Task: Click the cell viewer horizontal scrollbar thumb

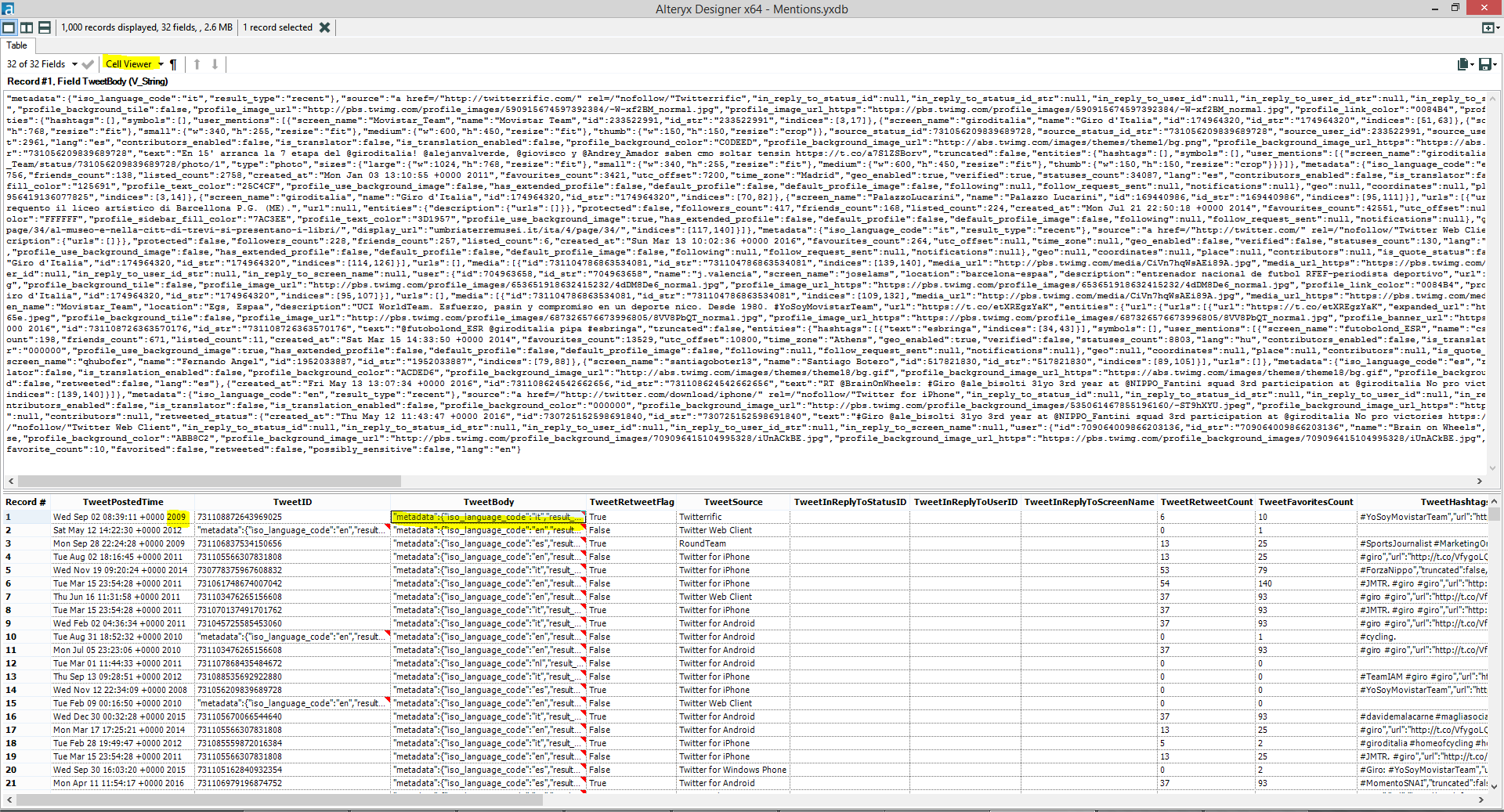Action: (209, 482)
